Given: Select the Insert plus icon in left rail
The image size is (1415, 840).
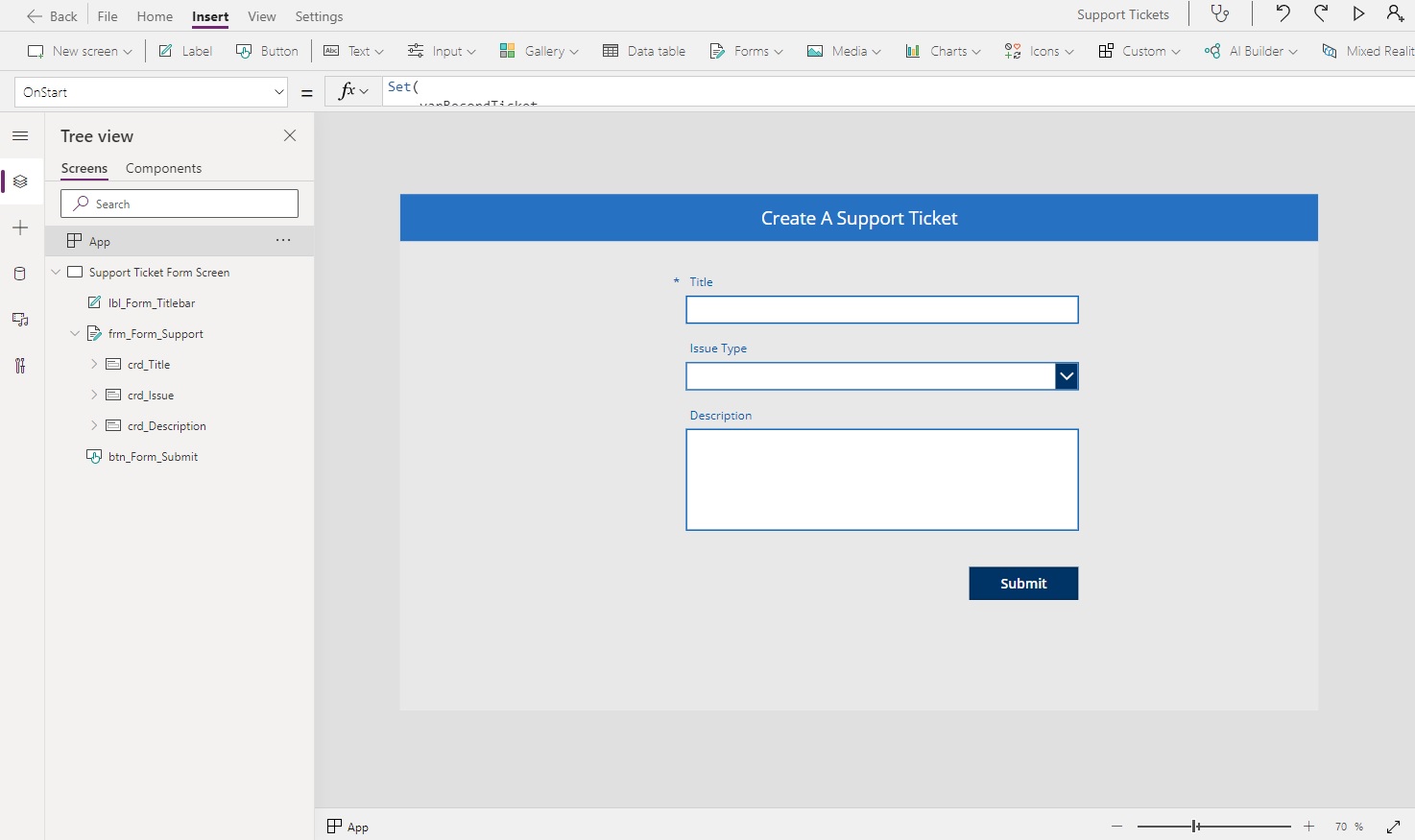Looking at the screenshot, I should (20, 228).
